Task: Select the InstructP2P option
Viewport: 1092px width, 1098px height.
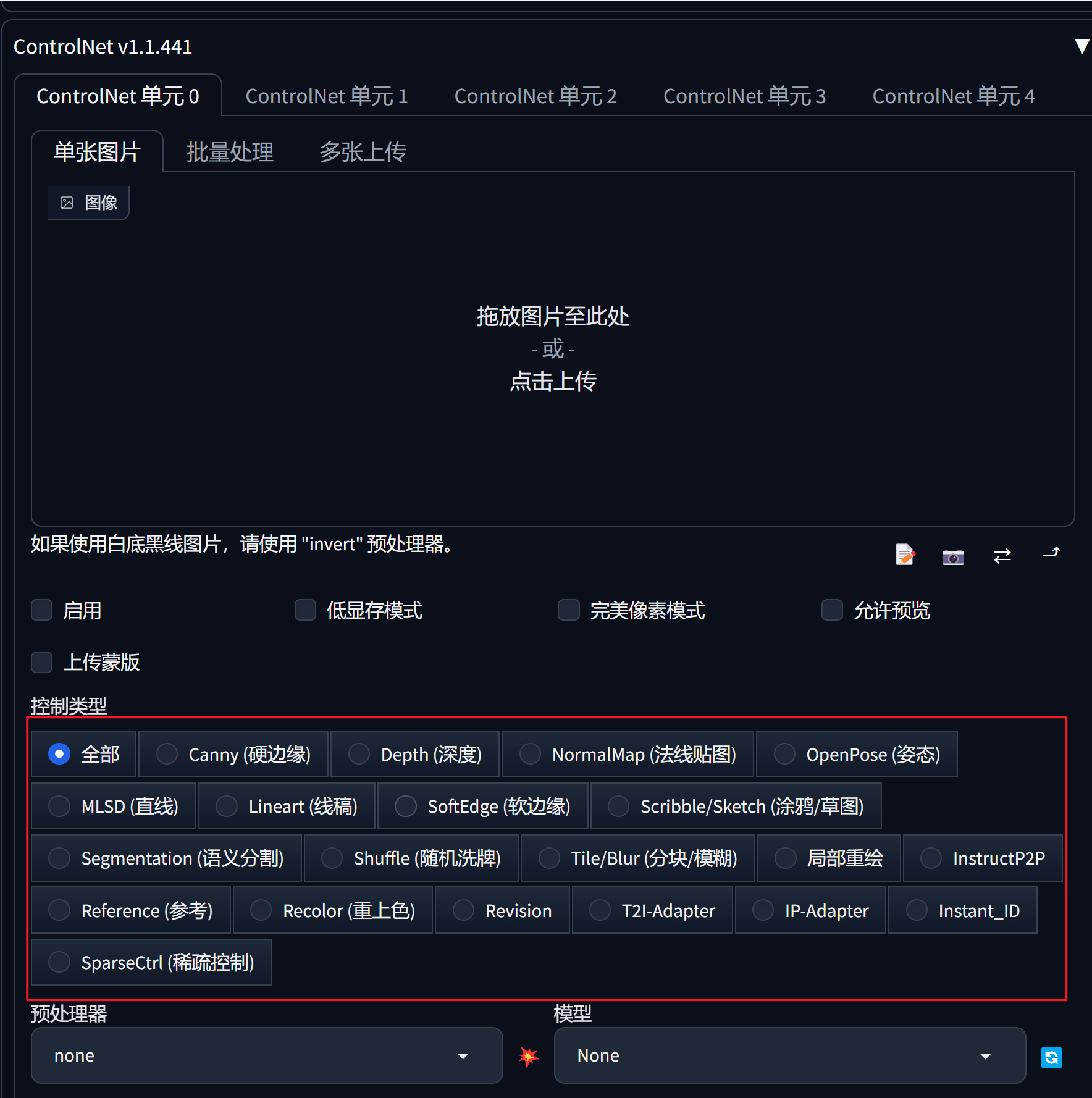Action: click(x=983, y=858)
